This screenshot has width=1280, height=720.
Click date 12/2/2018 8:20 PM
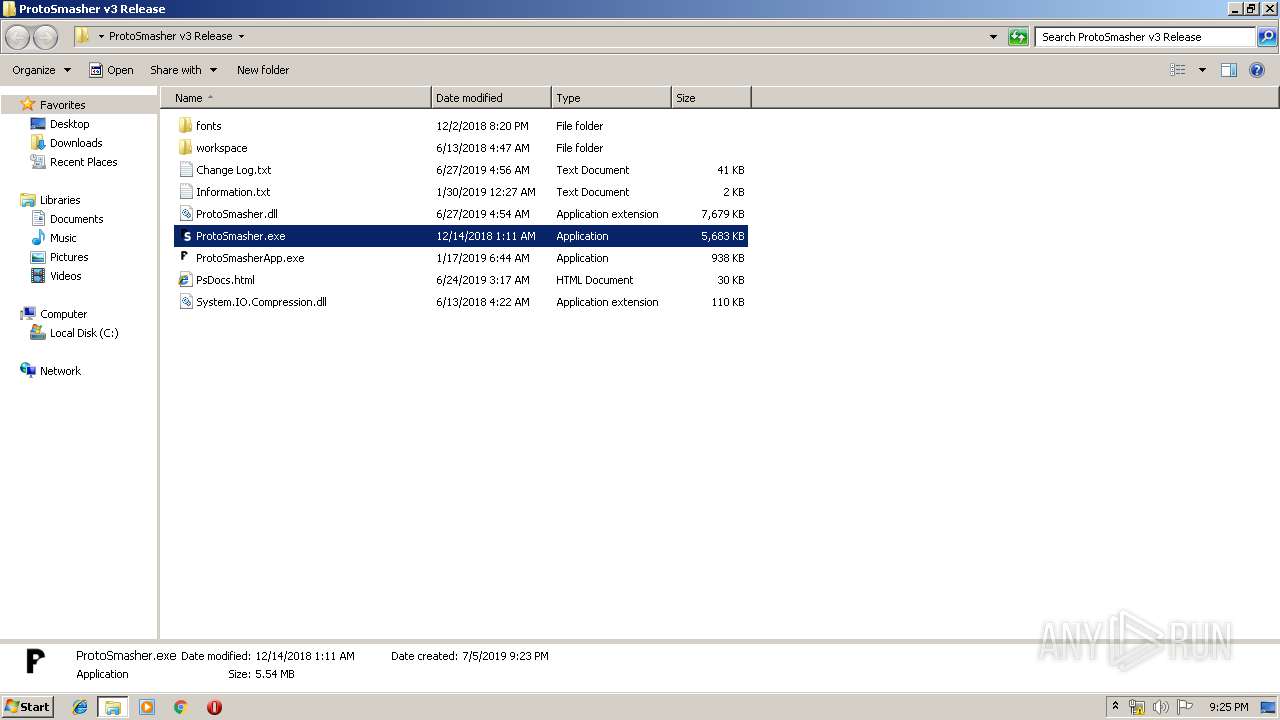[482, 126]
